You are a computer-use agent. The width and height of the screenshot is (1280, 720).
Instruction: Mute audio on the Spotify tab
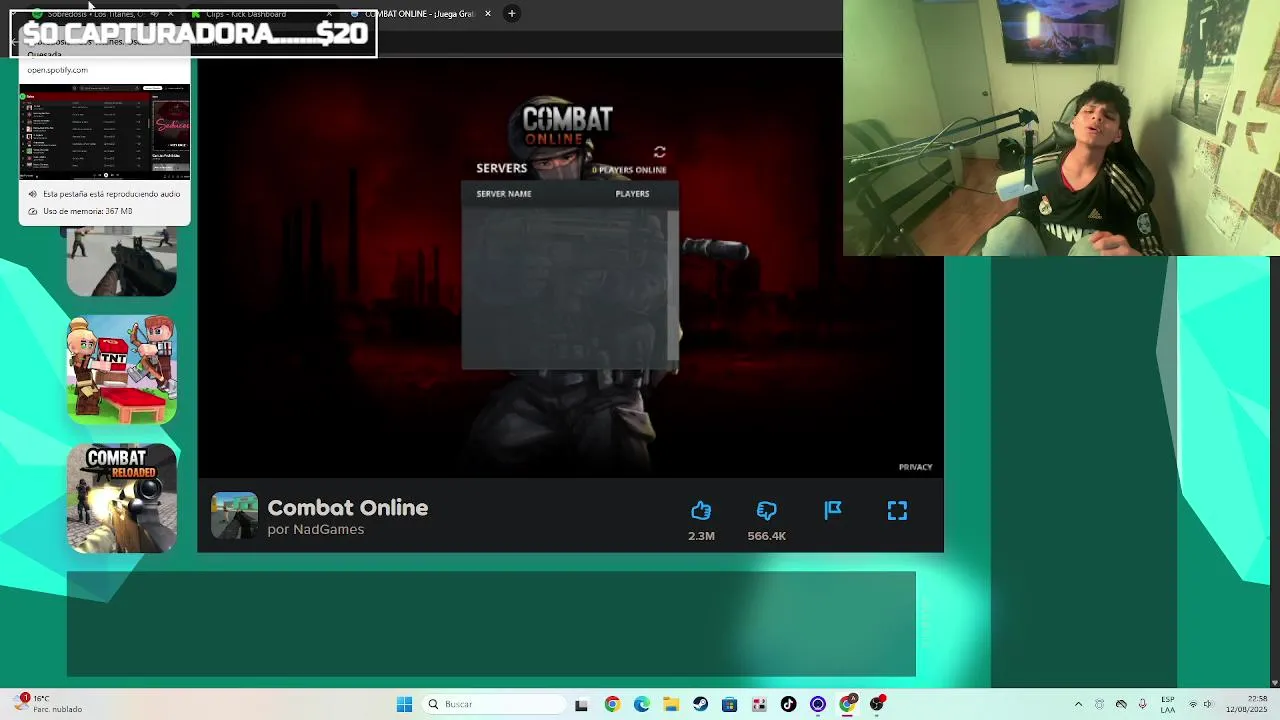click(x=154, y=14)
